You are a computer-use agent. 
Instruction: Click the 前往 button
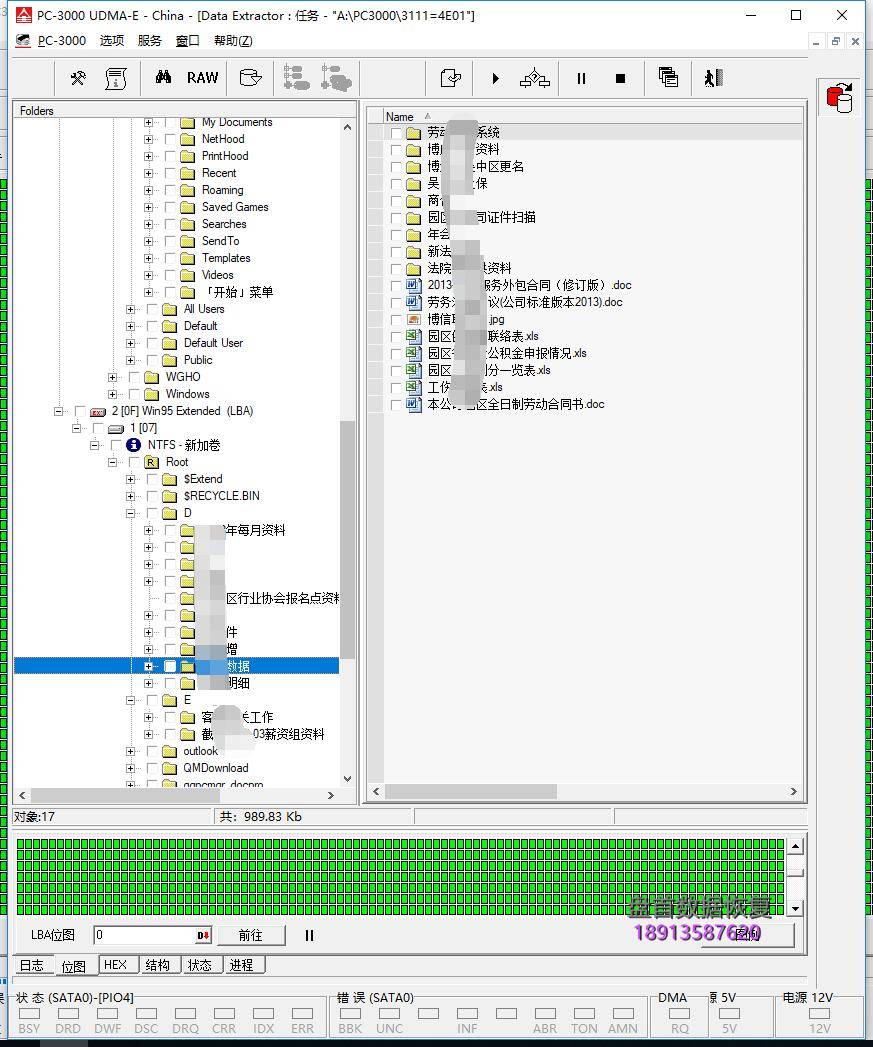click(251, 935)
